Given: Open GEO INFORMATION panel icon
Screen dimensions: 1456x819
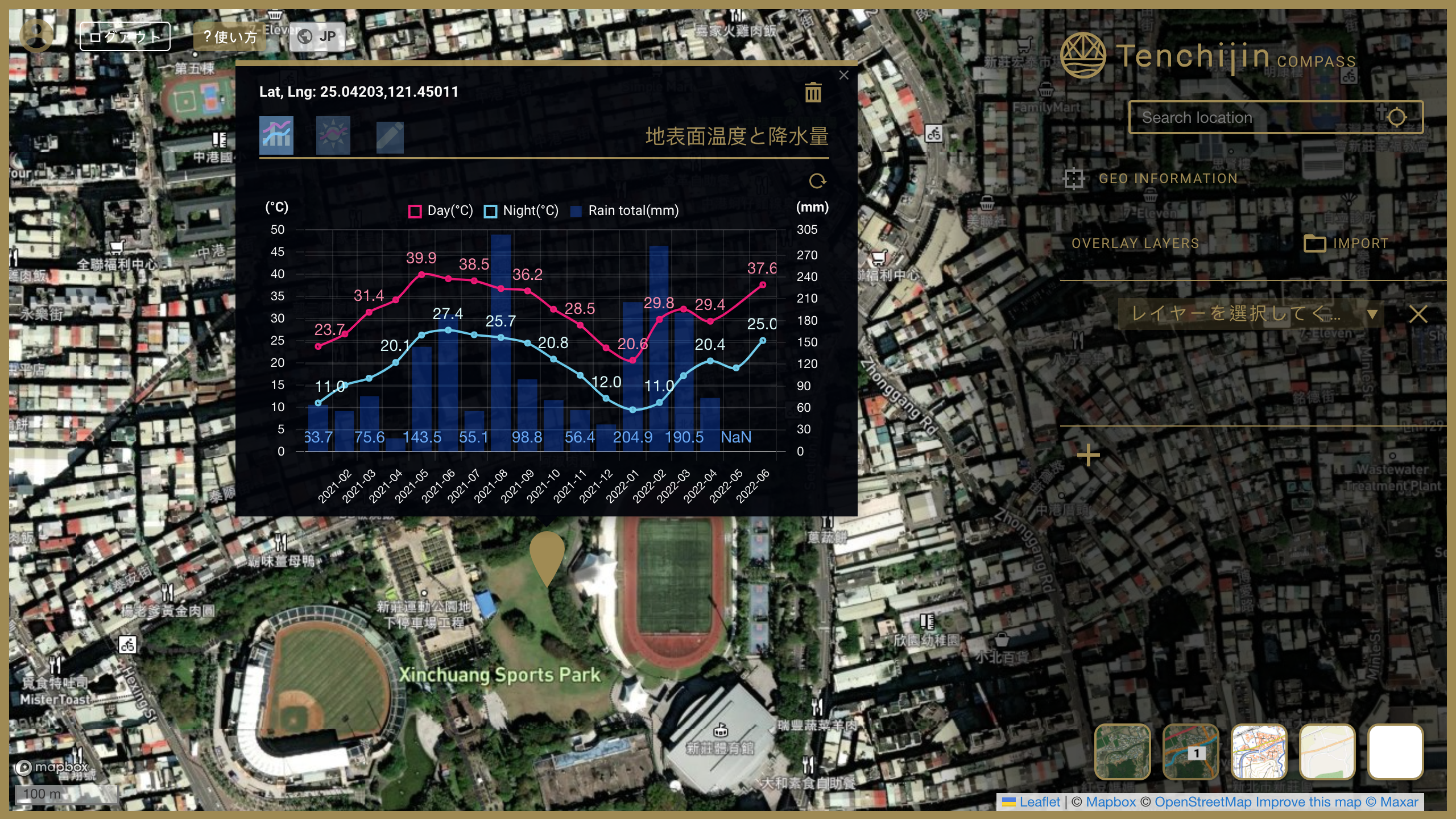Looking at the screenshot, I should click(1074, 179).
